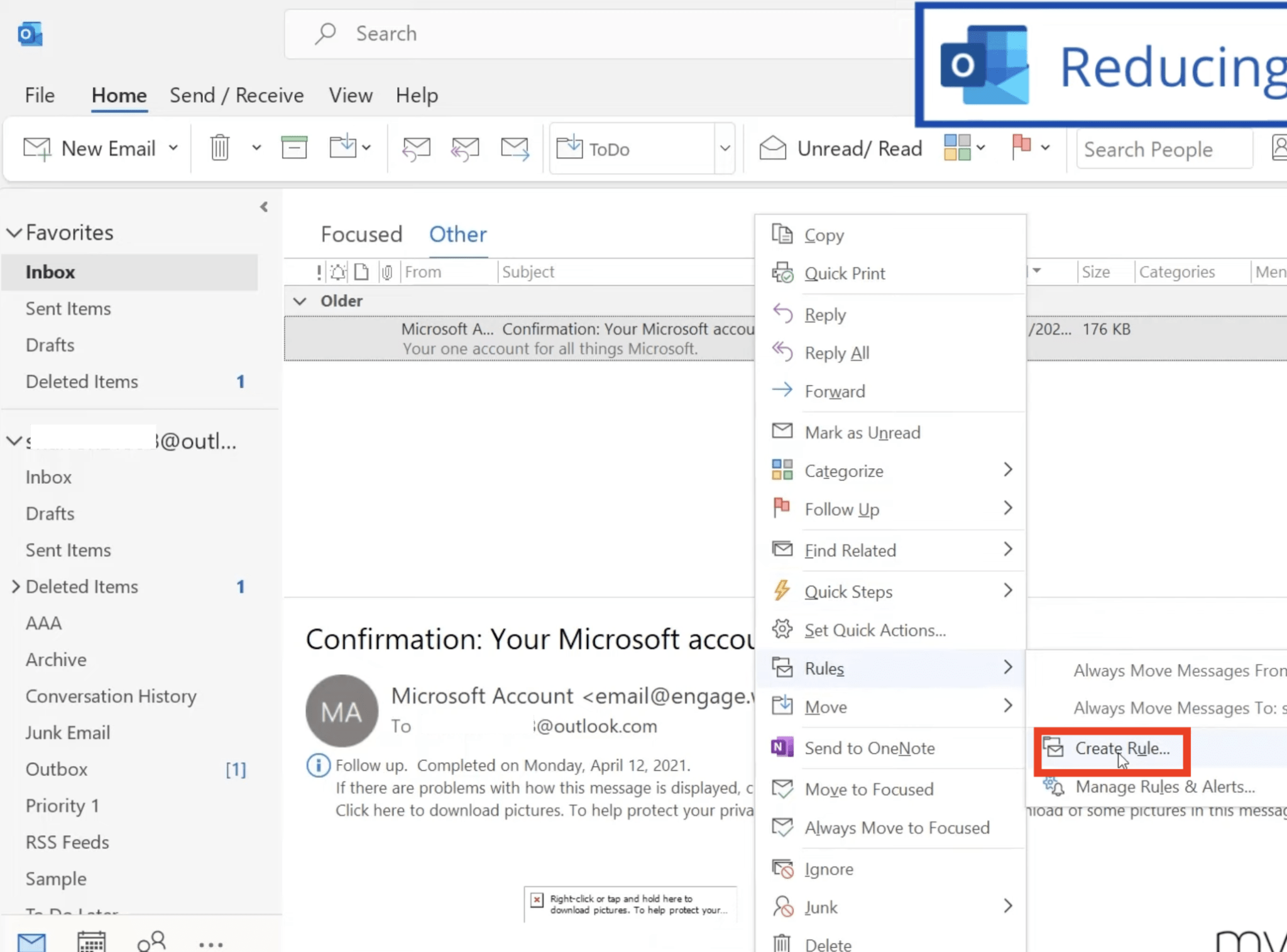Delete the selected email using the trash icon
Image resolution: width=1287 pixels, height=952 pixels.
(219, 146)
